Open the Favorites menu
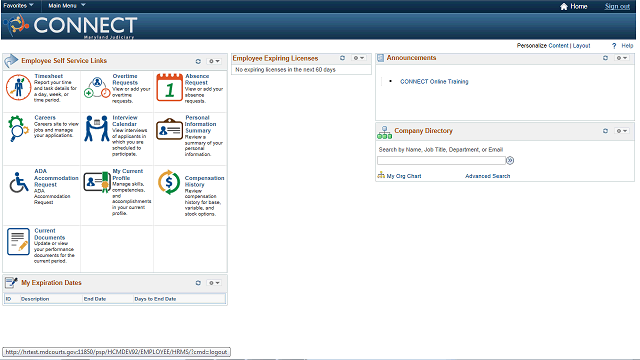This screenshot has width=640, height=360. click(x=18, y=6)
